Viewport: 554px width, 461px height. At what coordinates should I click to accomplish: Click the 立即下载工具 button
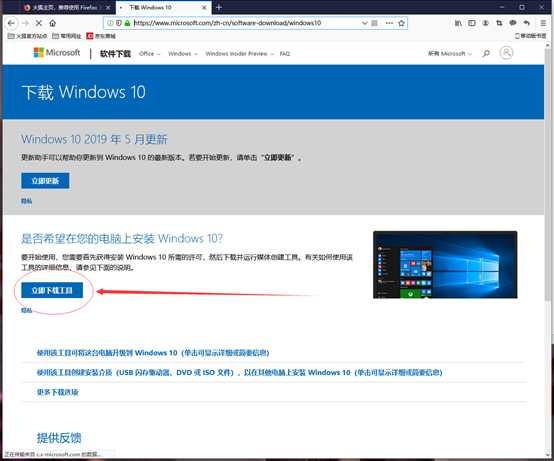tap(52, 290)
